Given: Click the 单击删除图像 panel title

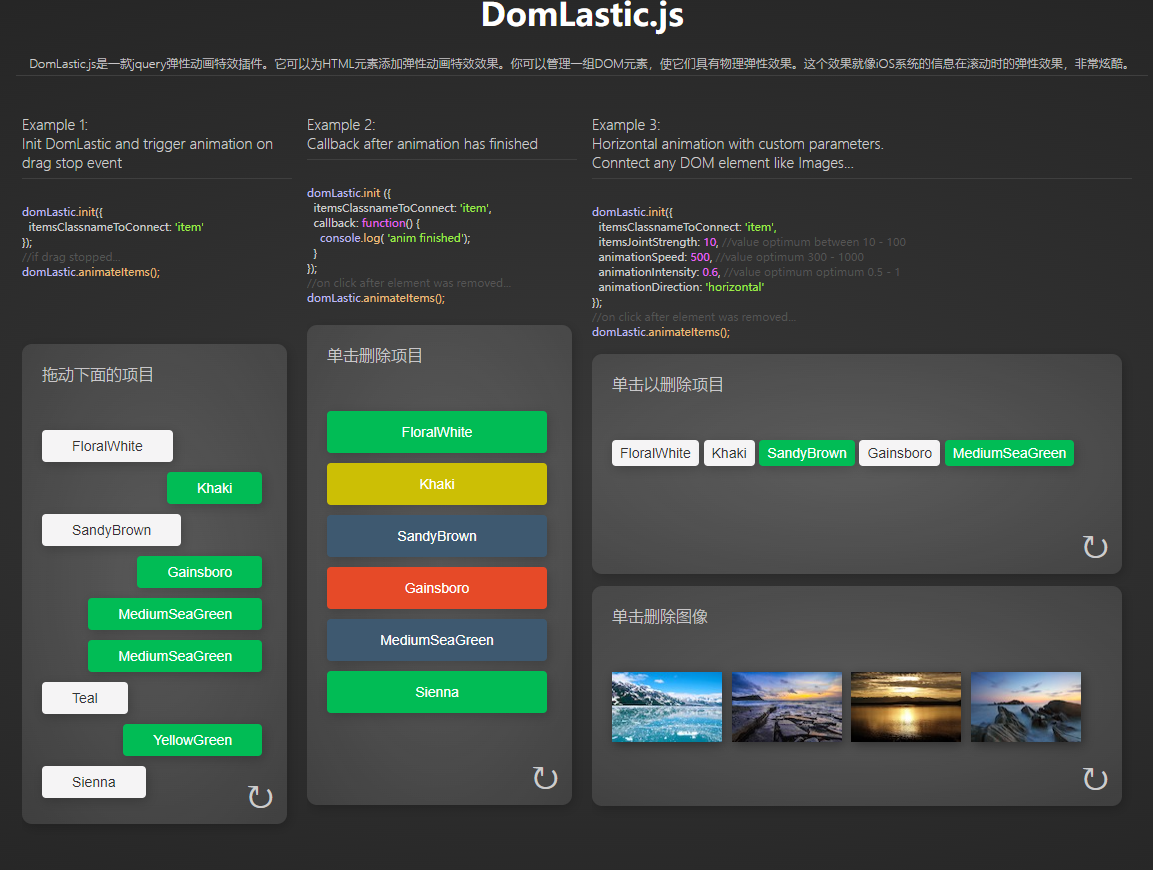Looking at the screenshot, I should (660, 616).
